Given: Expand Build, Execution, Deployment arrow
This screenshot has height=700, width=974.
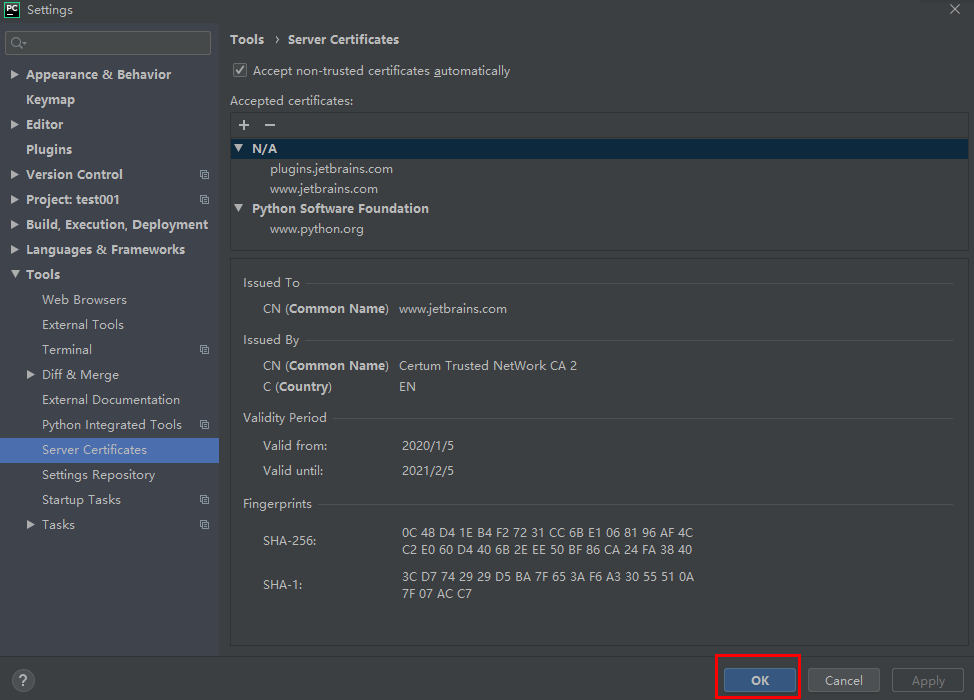Looking at the screenshot, I should [15, 224].
